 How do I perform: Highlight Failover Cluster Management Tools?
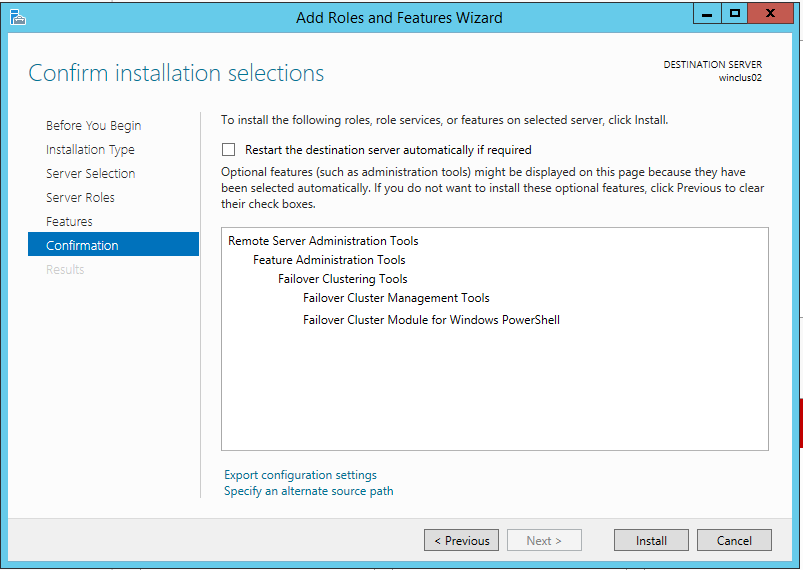(x=396, y=298)
